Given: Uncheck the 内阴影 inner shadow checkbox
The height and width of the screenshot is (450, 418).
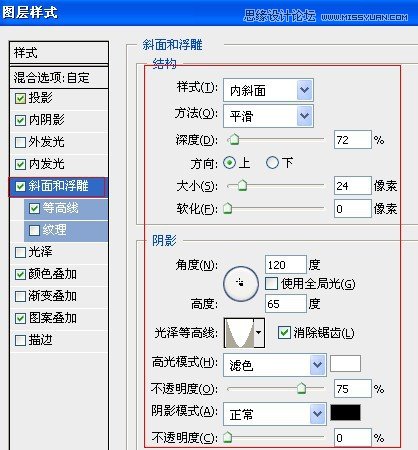Looking at the screenshot, I should coord(20,120).
